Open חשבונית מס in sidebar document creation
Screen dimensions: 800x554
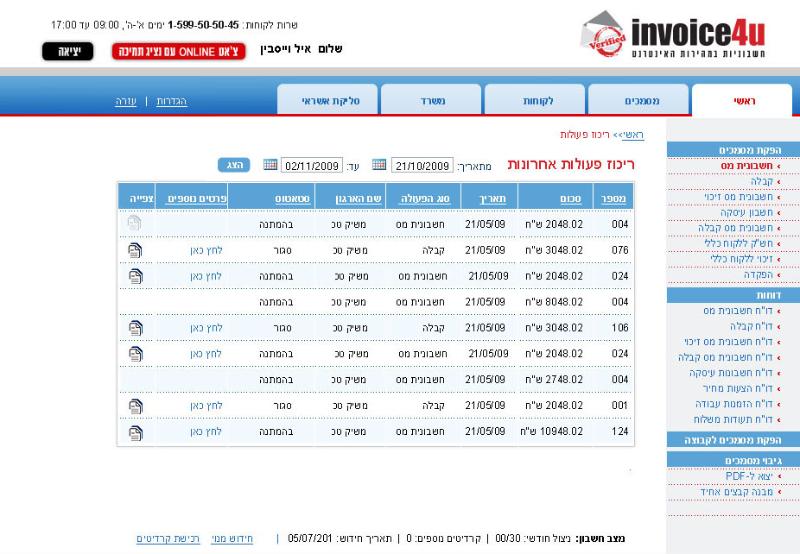[x=746, y=166]
